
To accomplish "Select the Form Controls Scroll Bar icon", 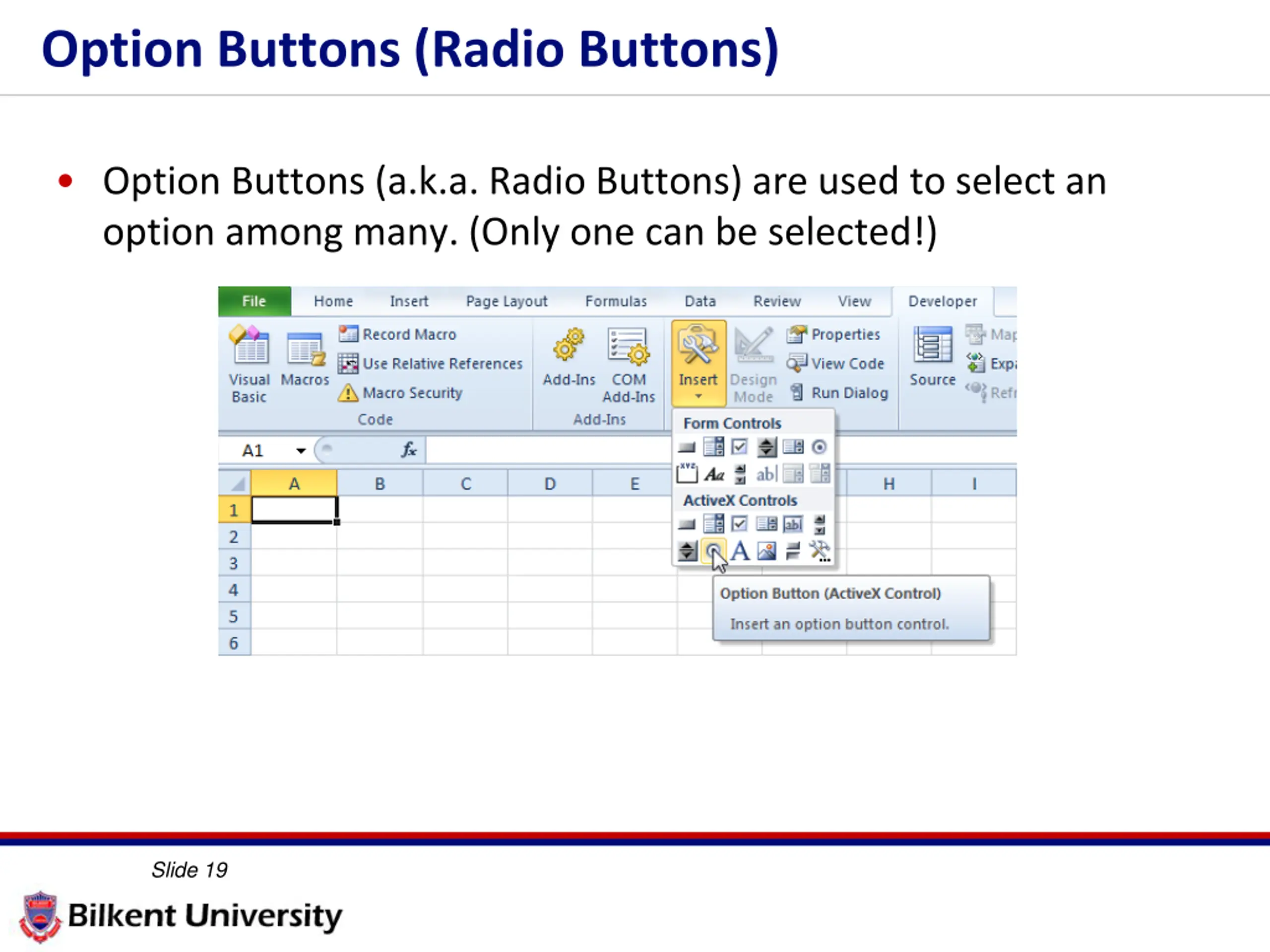I will pos(740,474).
